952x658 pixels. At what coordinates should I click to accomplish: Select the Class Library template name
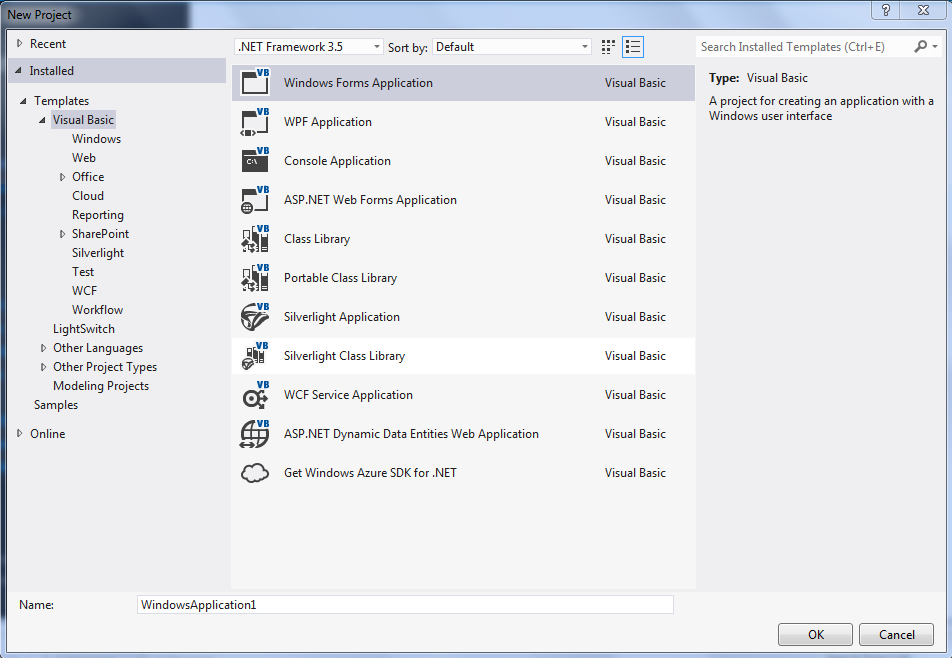[x=317, y=239]
